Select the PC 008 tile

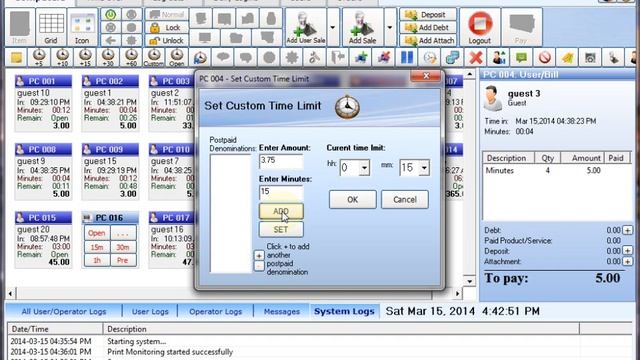[43, 172]
